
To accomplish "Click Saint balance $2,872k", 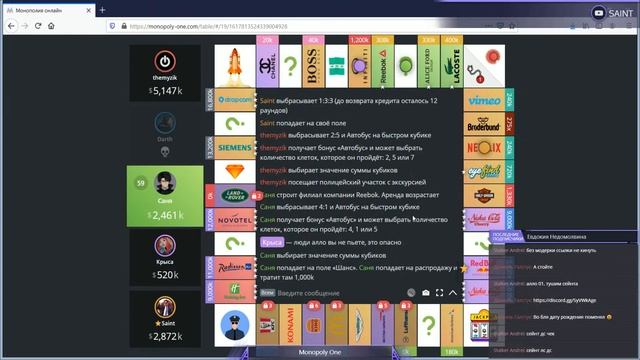I will click(x=166, y=336).
